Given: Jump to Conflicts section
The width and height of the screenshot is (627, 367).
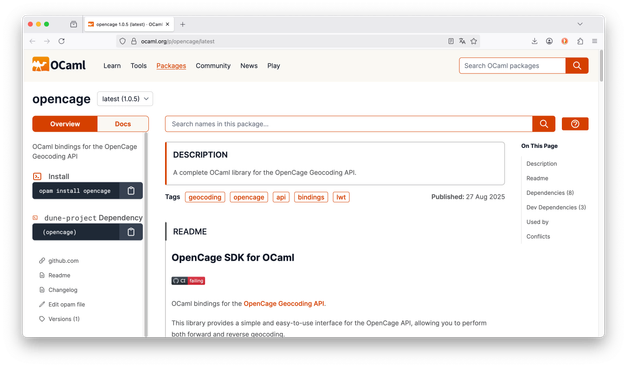Looking at the screenshot, I should pyautogui.click(x=538, y=237).
